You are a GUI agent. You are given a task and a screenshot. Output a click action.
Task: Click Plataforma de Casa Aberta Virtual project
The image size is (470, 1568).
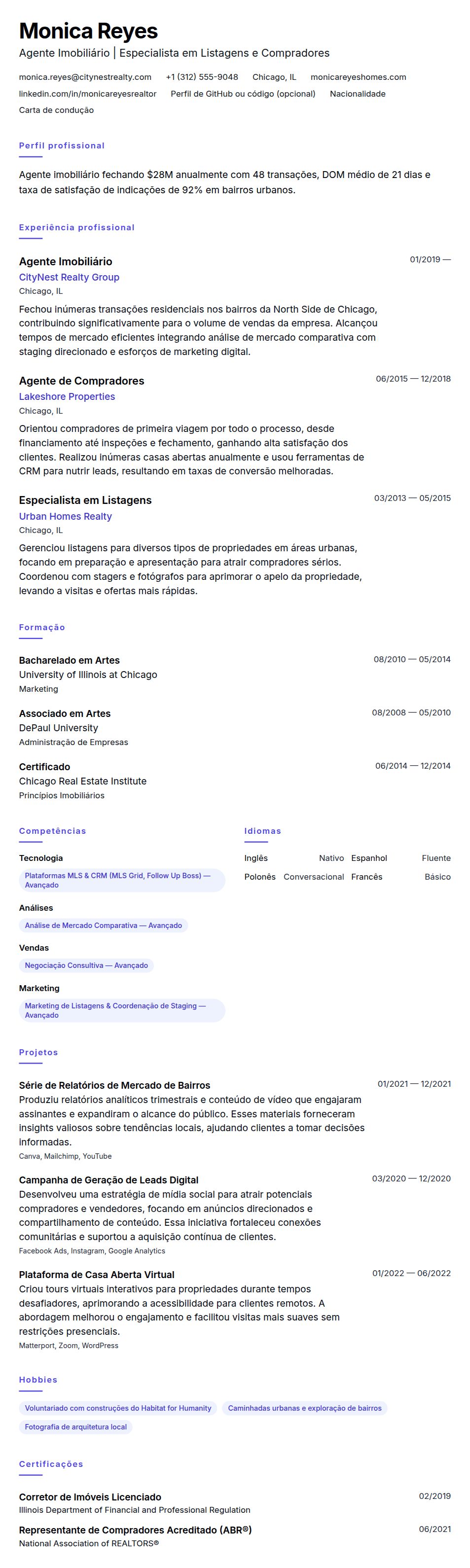pos(97,1275)
